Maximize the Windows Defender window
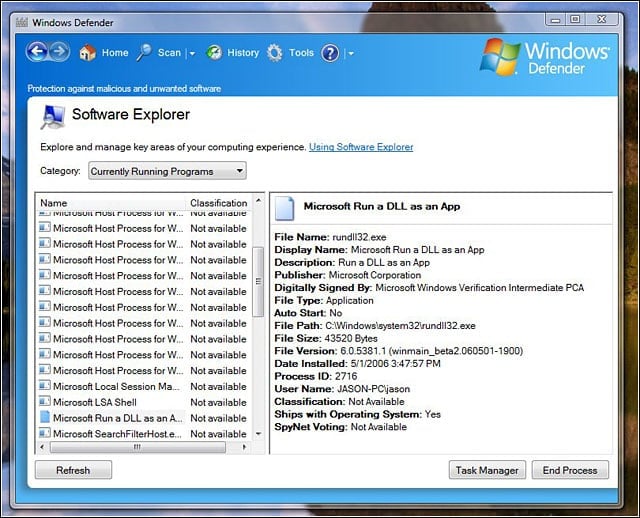 click(575, 19)
